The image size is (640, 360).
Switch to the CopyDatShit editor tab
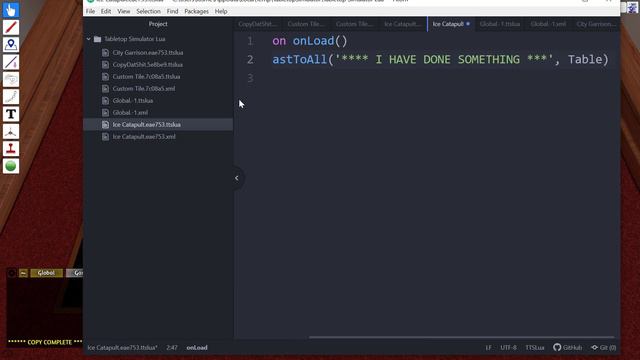(258, 24)
